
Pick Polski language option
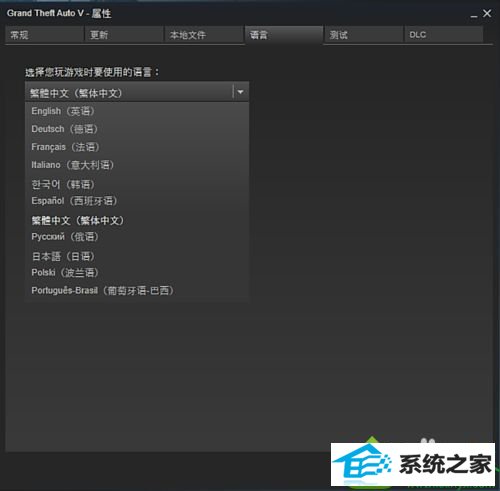pos(137,273)
